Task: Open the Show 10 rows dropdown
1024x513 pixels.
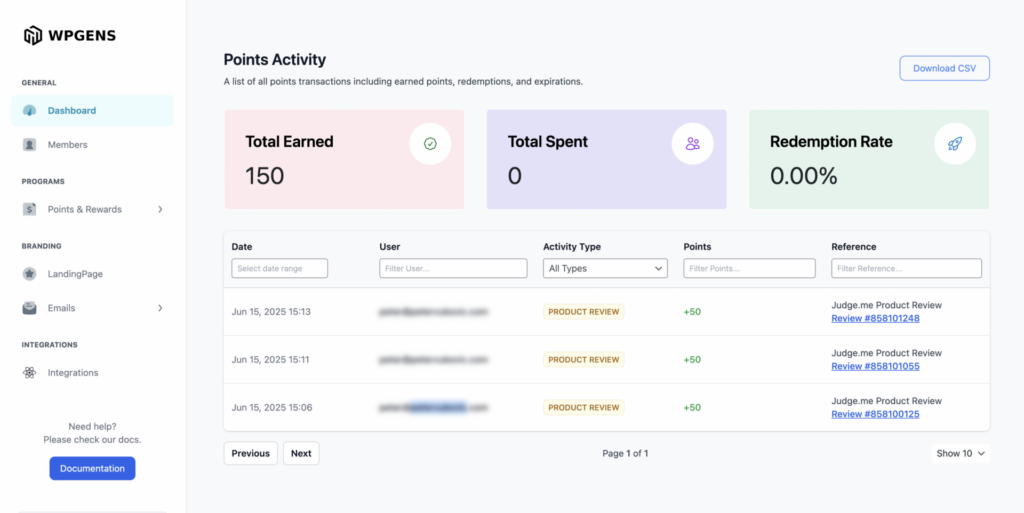Action: click(x=960, y=453)
